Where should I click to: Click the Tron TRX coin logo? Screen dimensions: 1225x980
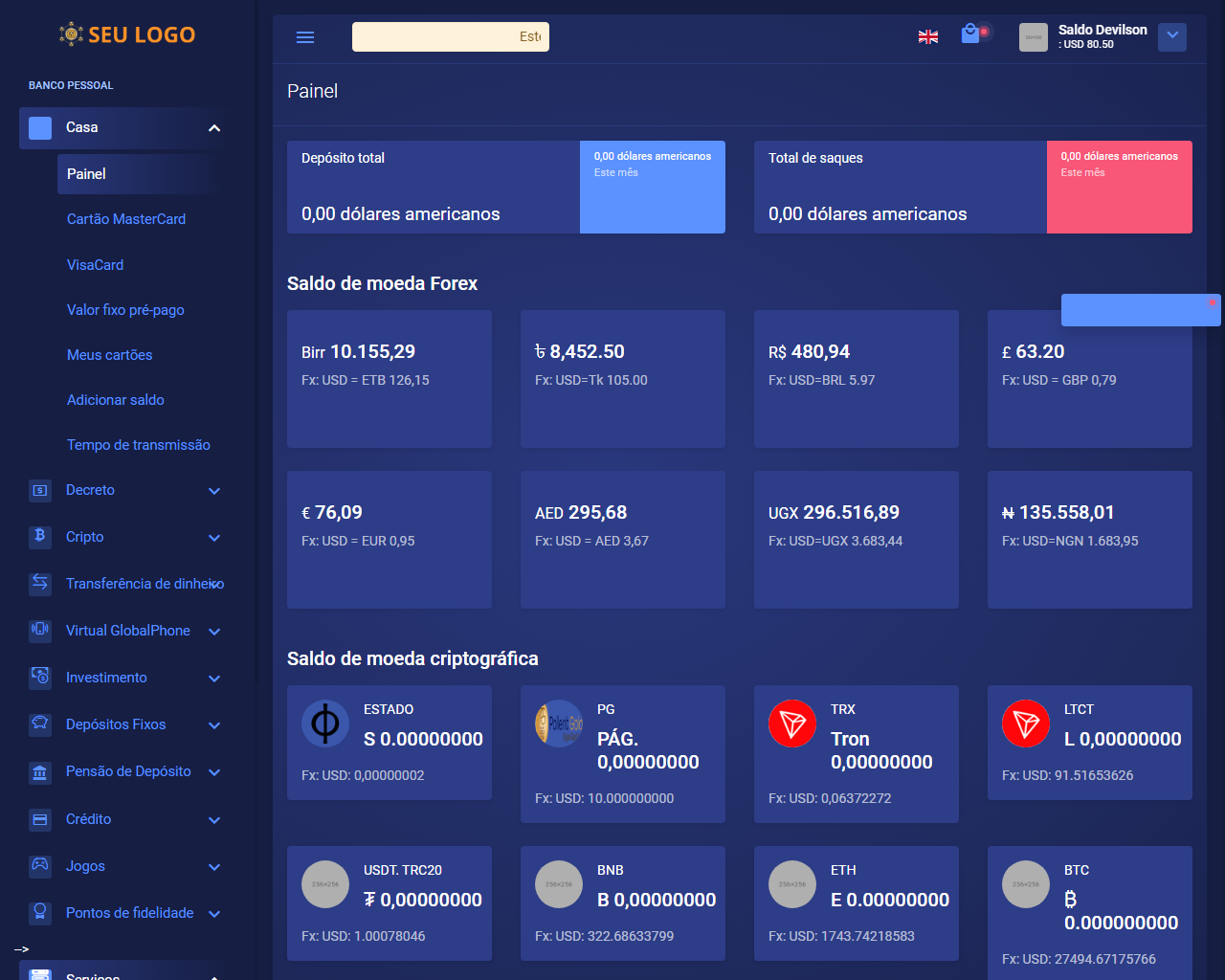[791, 724]
